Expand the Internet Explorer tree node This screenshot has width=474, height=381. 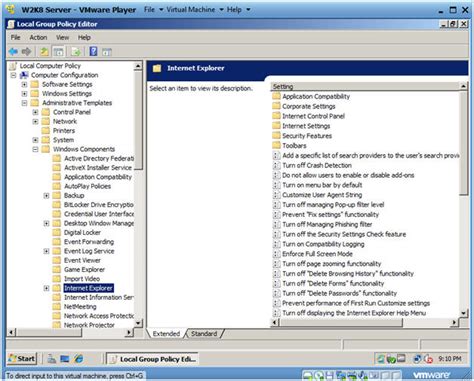[46, 288]
